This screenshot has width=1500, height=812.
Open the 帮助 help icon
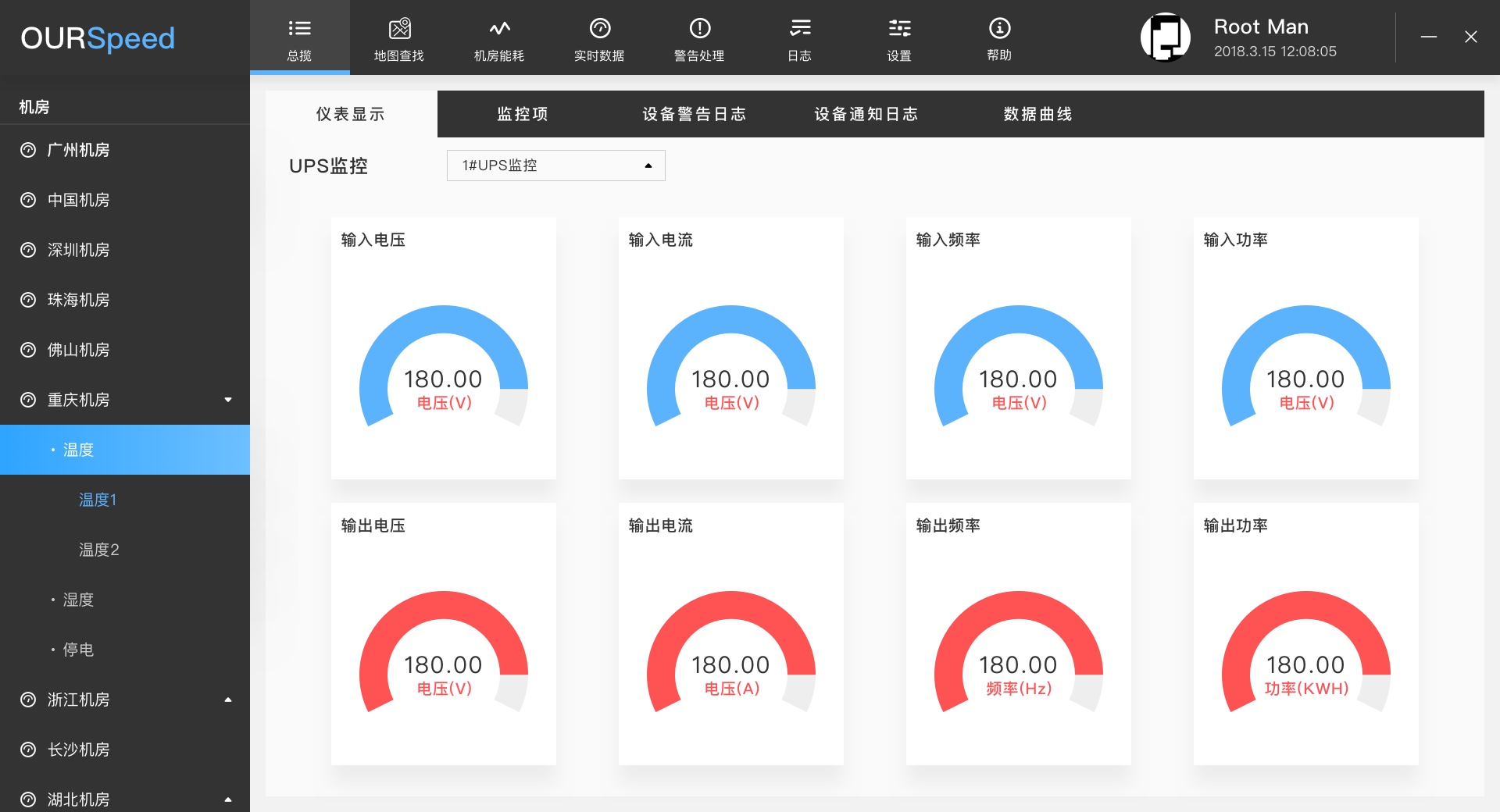coord(999,38)
